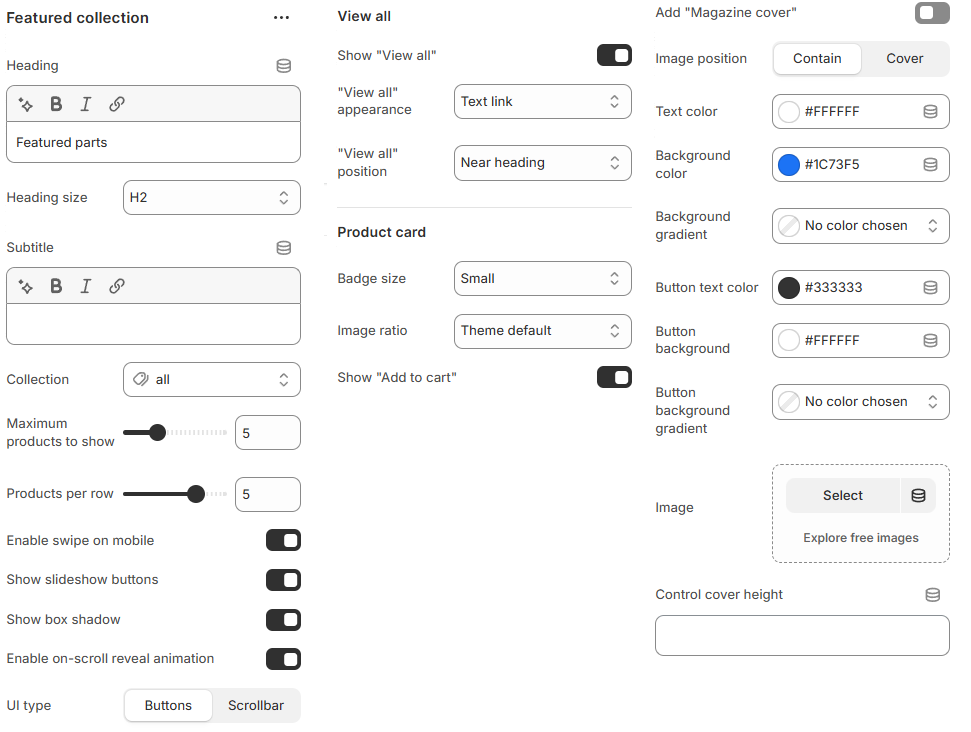Click the Explore free images link
The width and height of the screenshot is (971, 732).
pos(860,537)
